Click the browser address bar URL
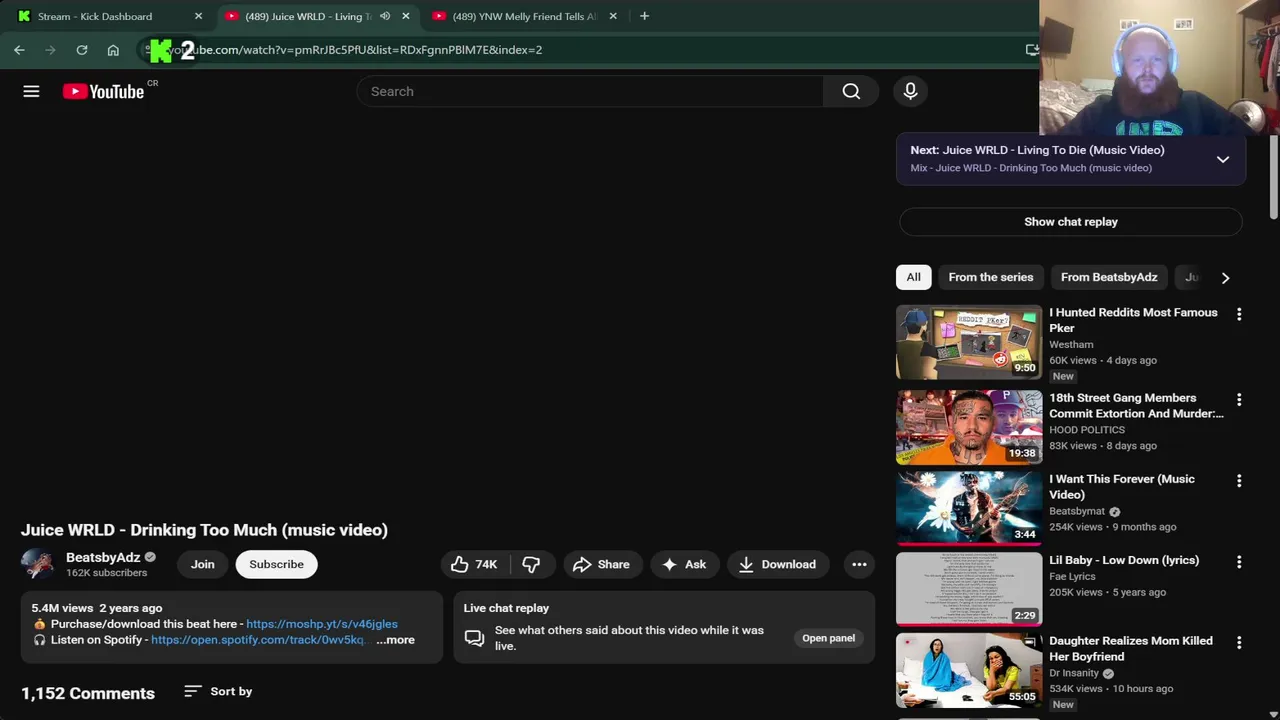The width and height of the screenshot is (1280, 720). pyautogui.click(x=355, y=49)
